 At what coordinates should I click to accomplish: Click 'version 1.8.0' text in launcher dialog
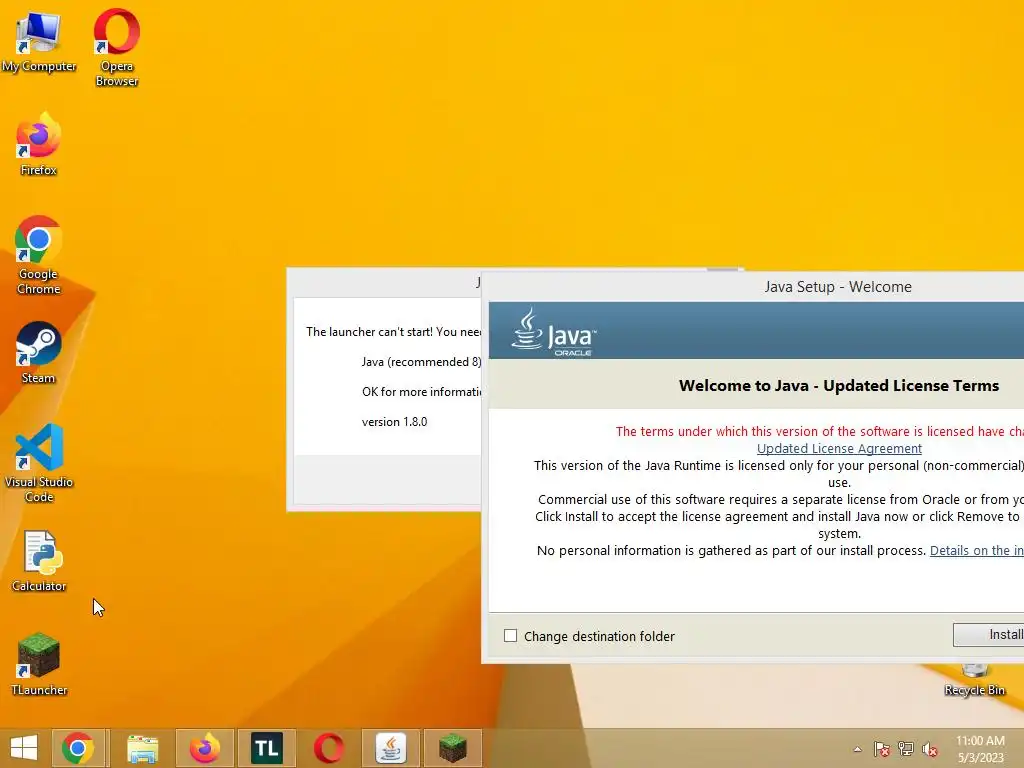(x=394, y=422)
